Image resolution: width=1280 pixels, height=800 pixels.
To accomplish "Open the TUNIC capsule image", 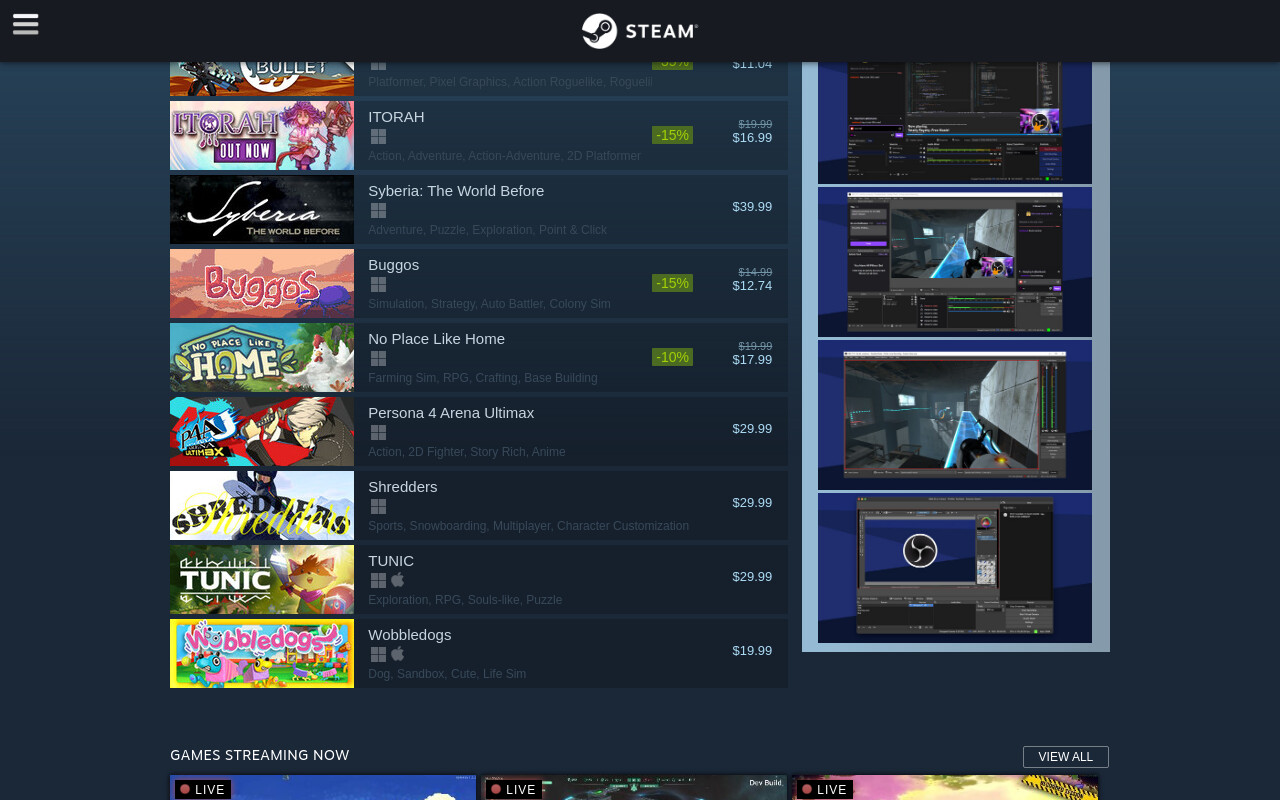I will pyautogui.click(x=262, y=579).
